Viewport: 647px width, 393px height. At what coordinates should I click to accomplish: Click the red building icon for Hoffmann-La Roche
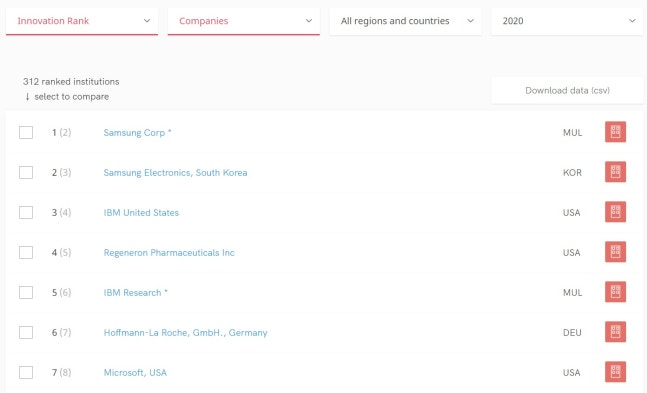click(615, 332)
